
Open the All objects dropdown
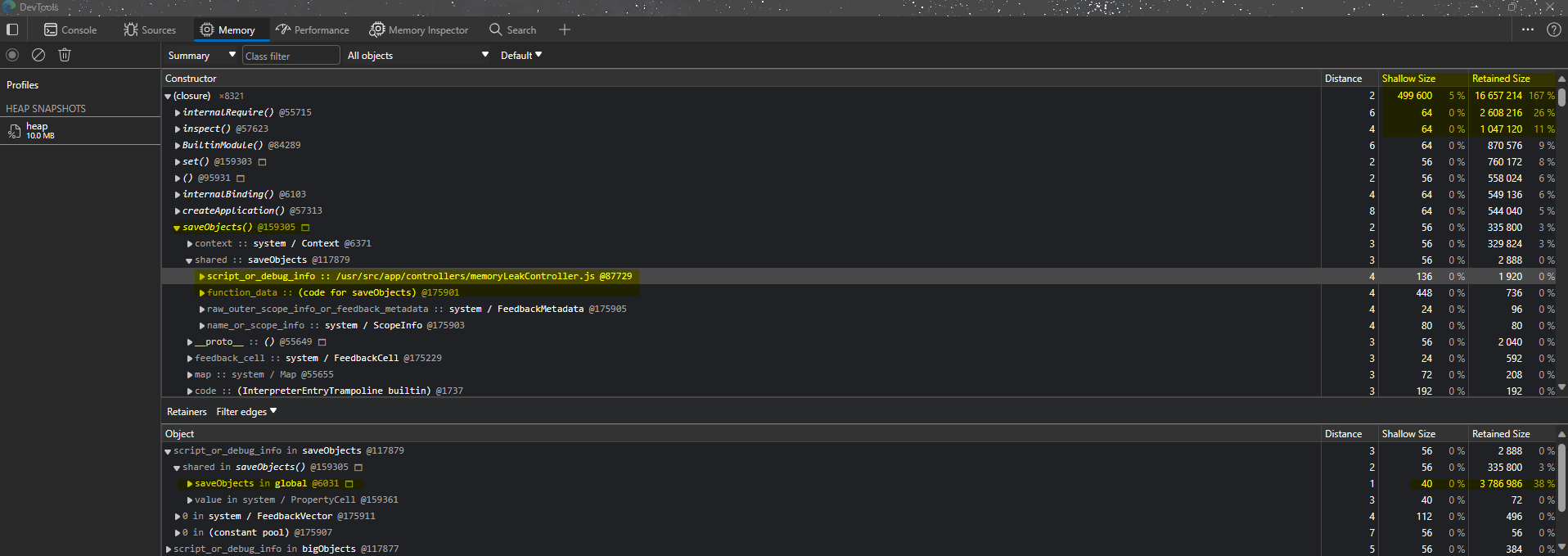tap(418, 55)
